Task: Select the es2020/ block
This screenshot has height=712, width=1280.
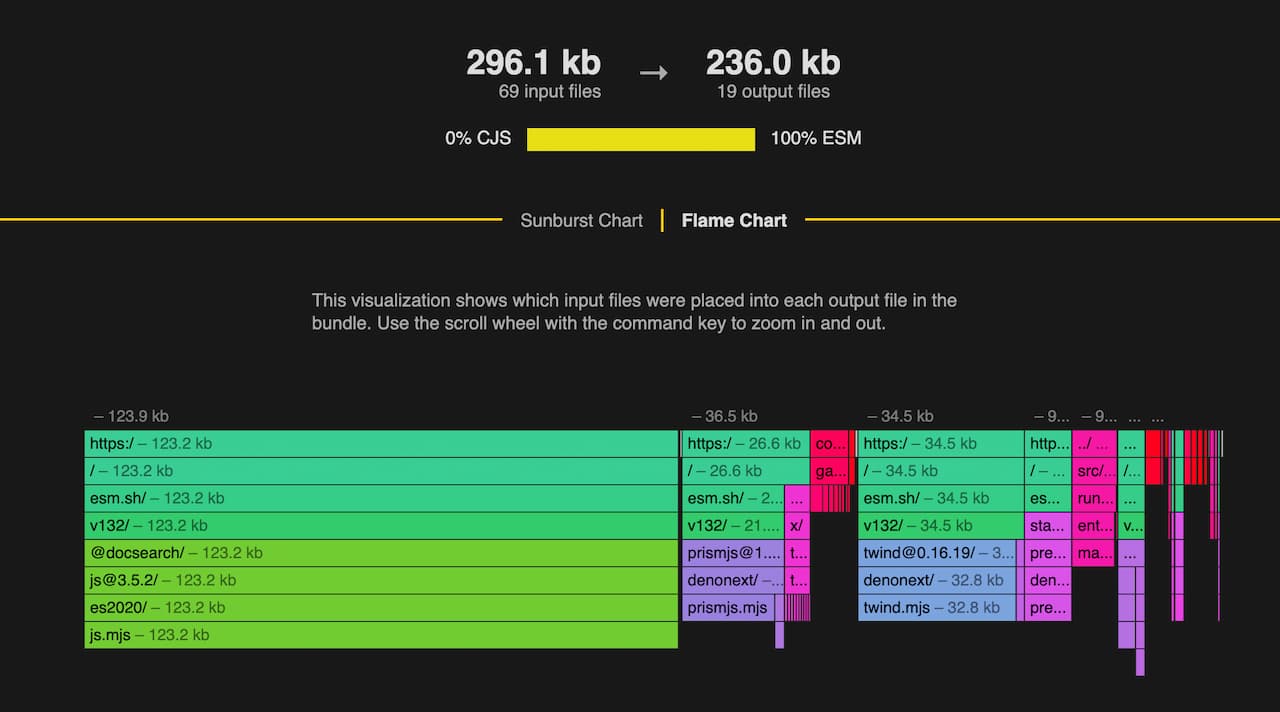Action: pos(380,607)
